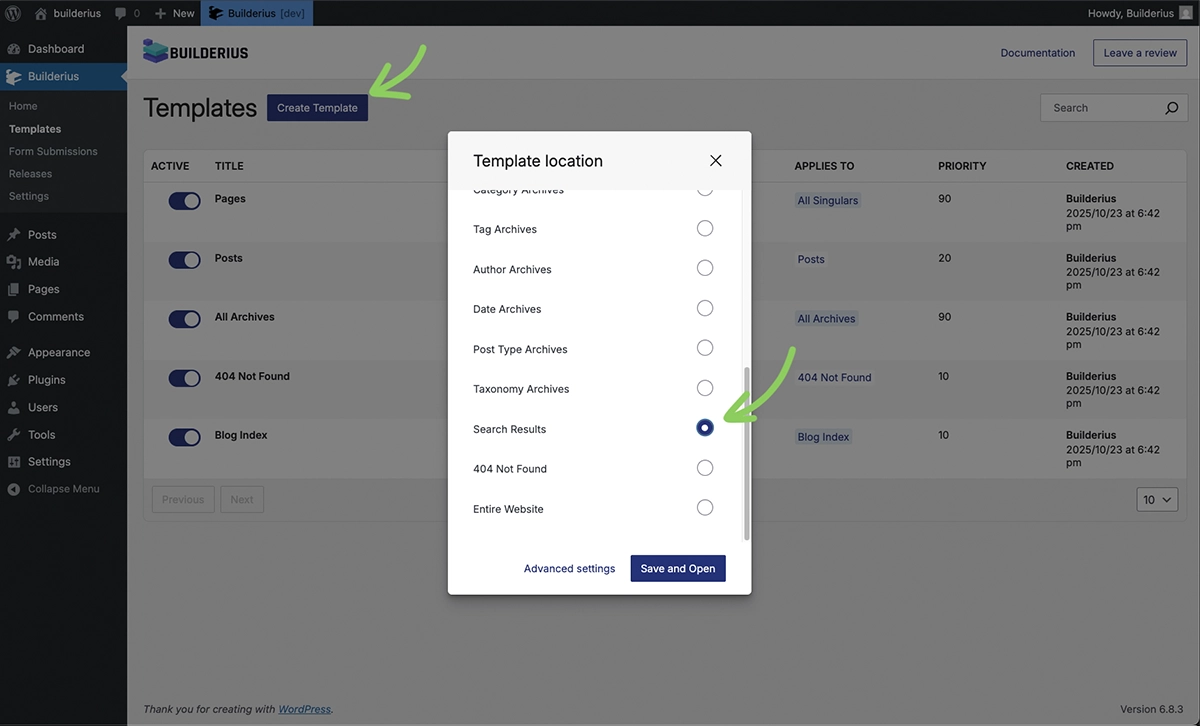The height and width of the screenshot is (726, 1200).
Task: Click the Save and Open button
Action: click(x=677, y=568)
